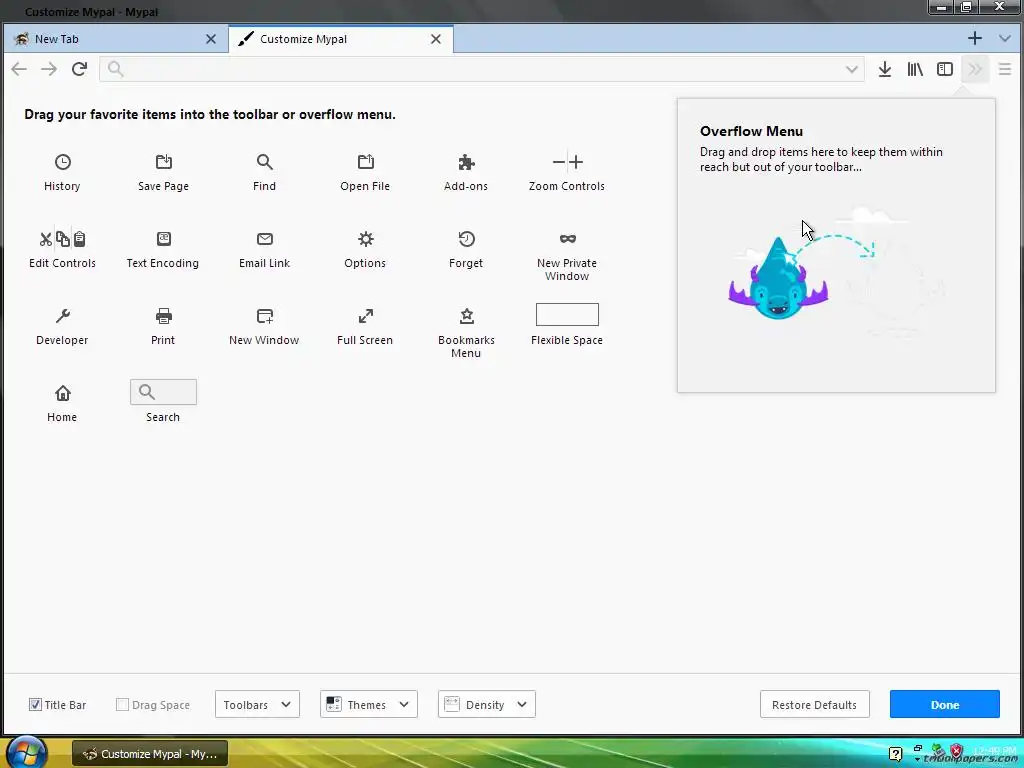This screenshot has height=768, width=1024.
Task: Select the History item in the customize palette
Action: (x=62, y=172)
